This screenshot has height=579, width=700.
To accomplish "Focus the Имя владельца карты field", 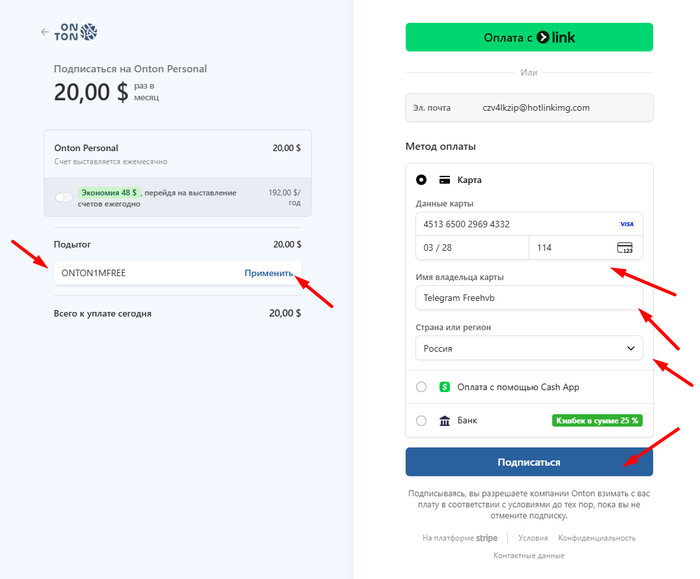I will pos(529,298).
